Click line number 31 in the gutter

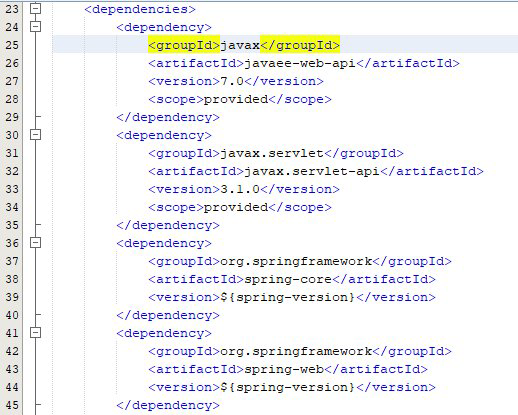pyautogui.click(x=12, y=153)
